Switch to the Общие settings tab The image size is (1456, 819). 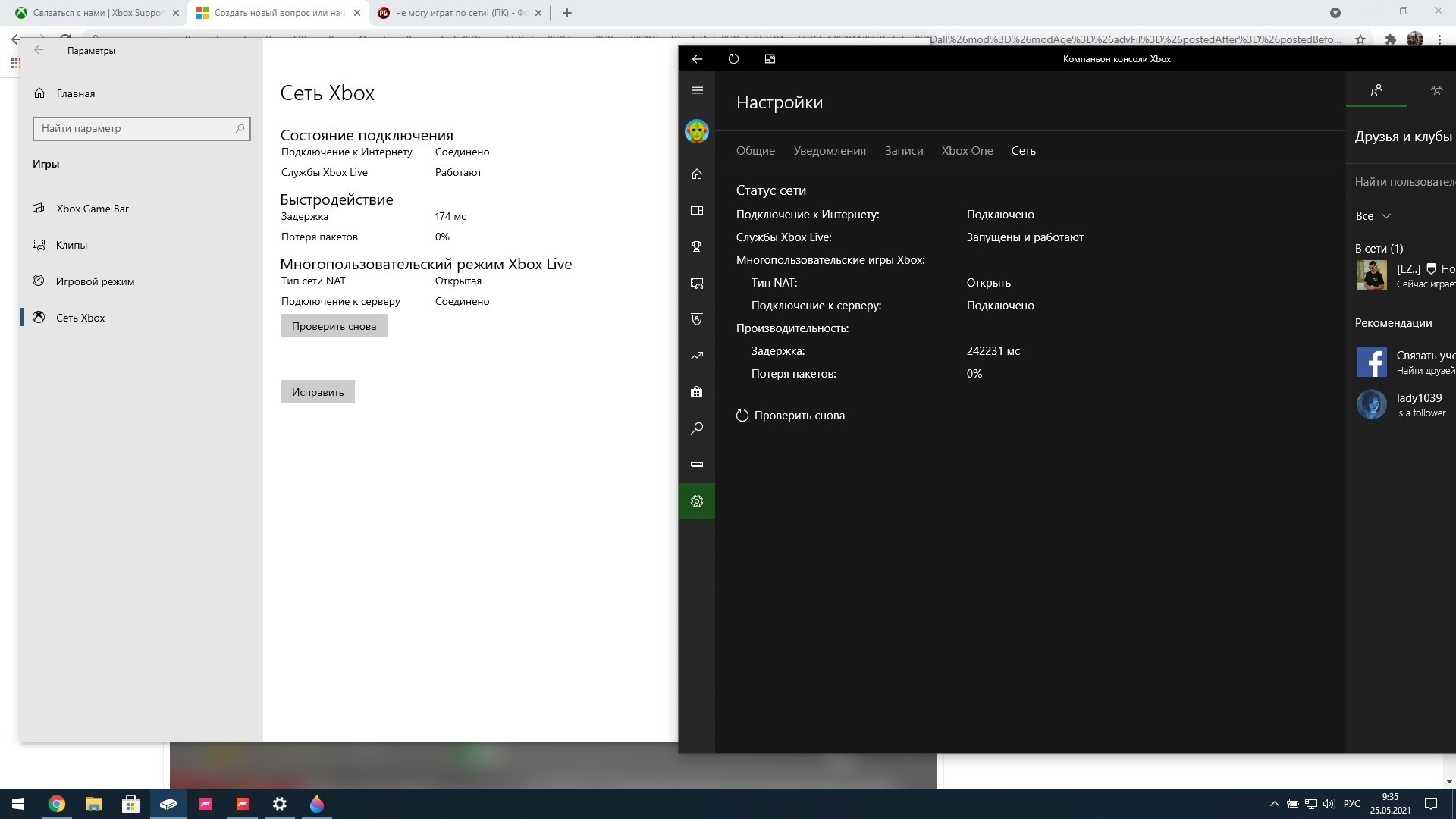[755, 151]
